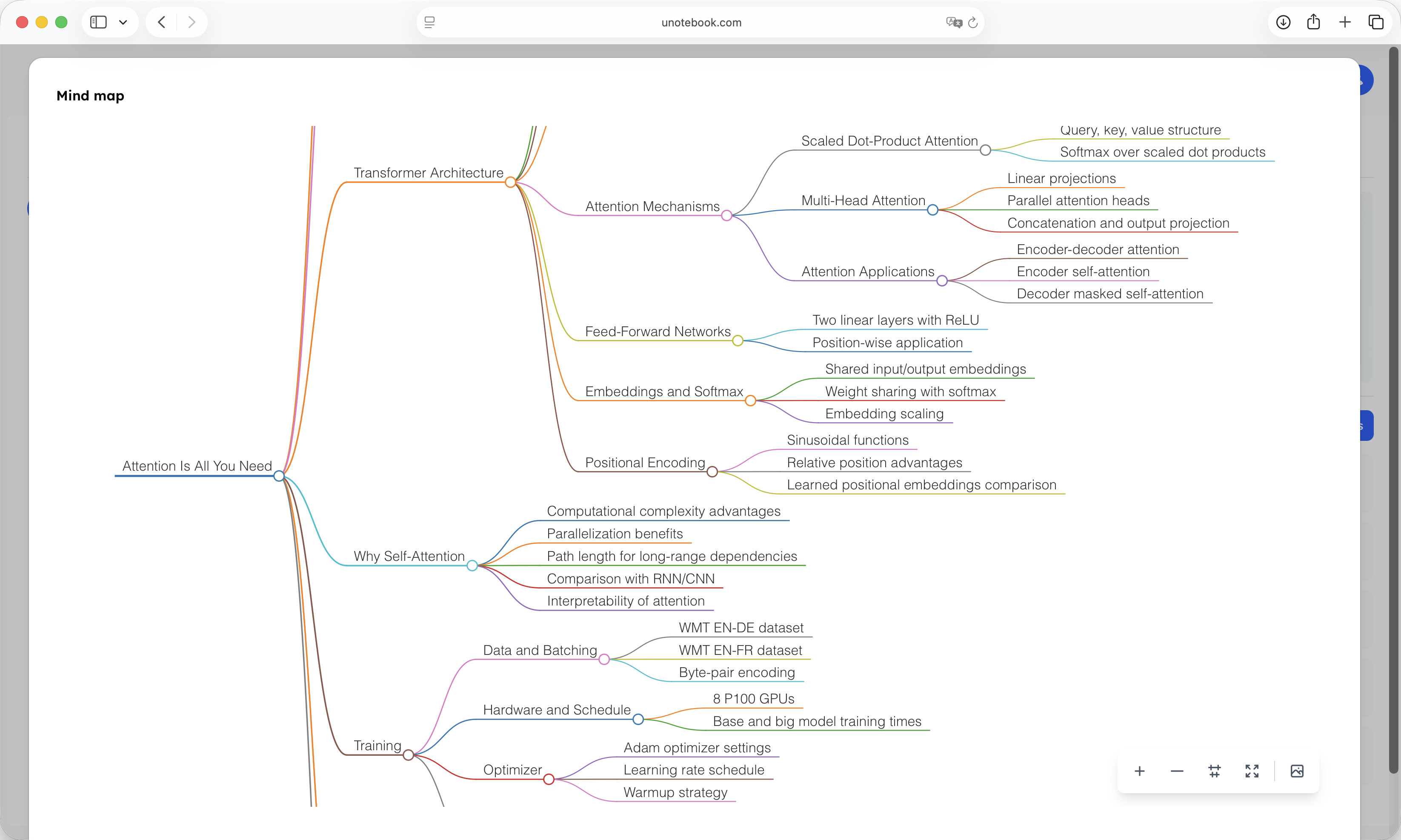Open the chevron dropdown next to the sidebar button
This screenshot has height=840, width=1401.
point(123,22)
